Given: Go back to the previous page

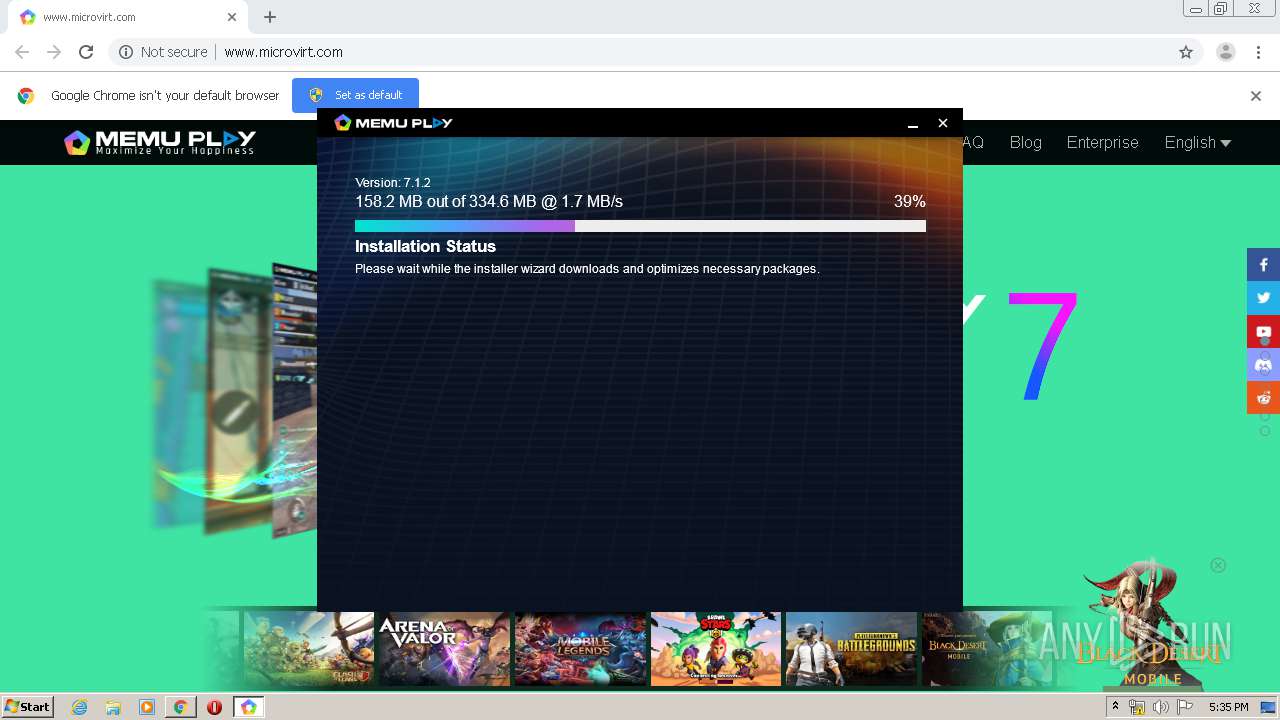Looking at the screenshot, I should [22, 52].
